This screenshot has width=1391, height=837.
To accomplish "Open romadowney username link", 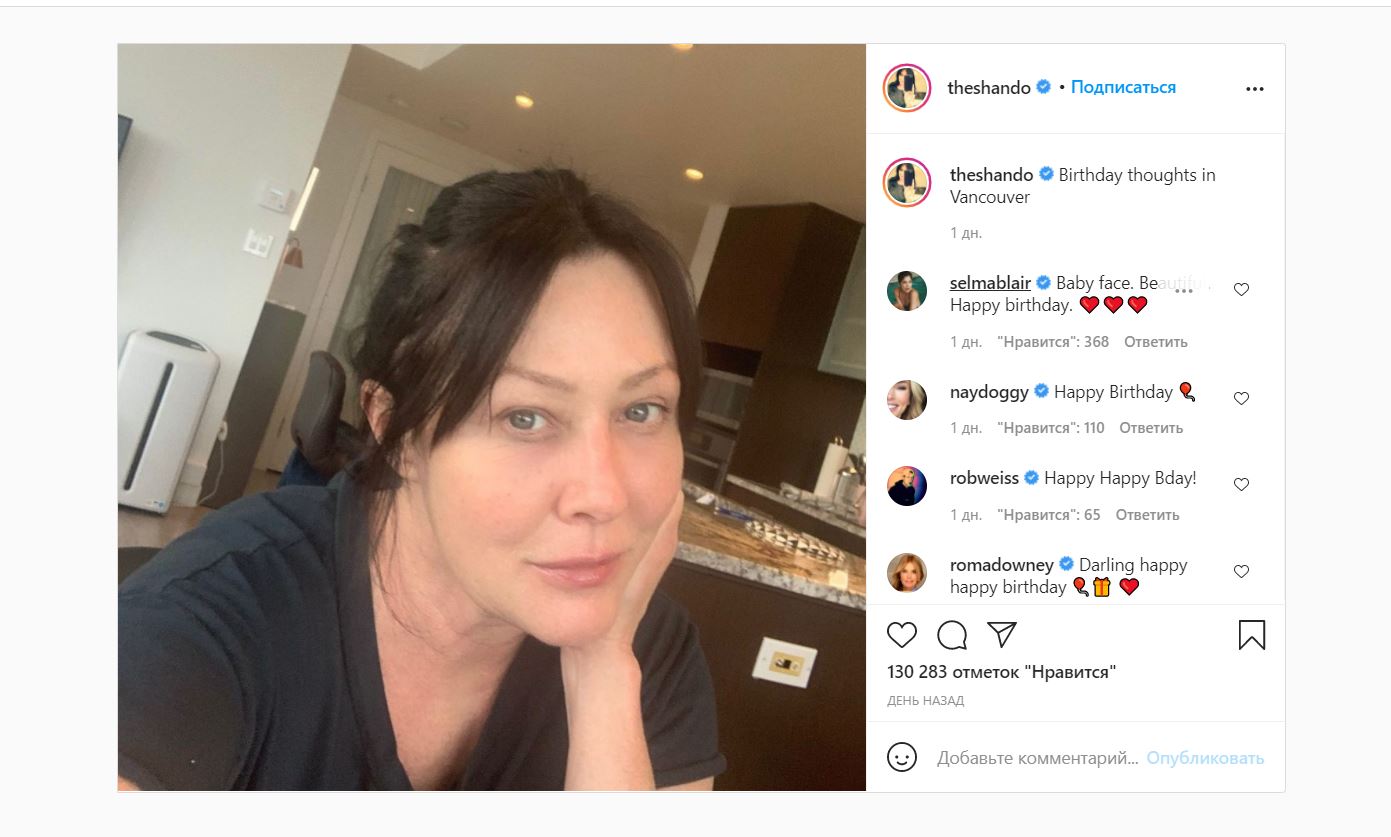I will click(1001, 565).
